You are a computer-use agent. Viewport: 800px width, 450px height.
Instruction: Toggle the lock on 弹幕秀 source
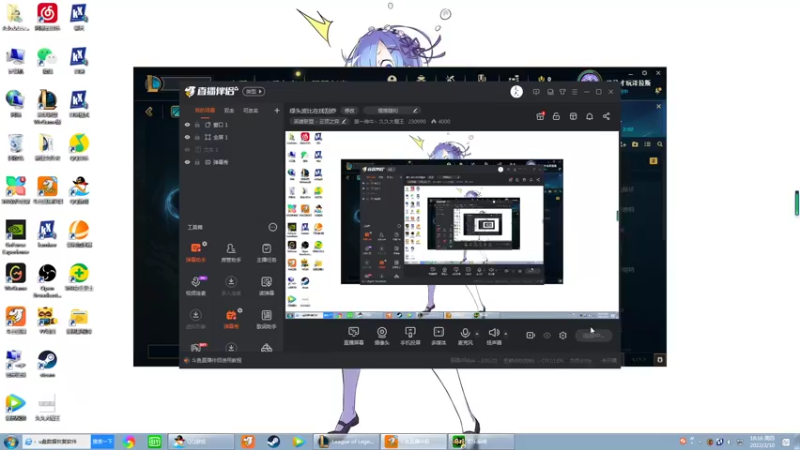point(197,162)
